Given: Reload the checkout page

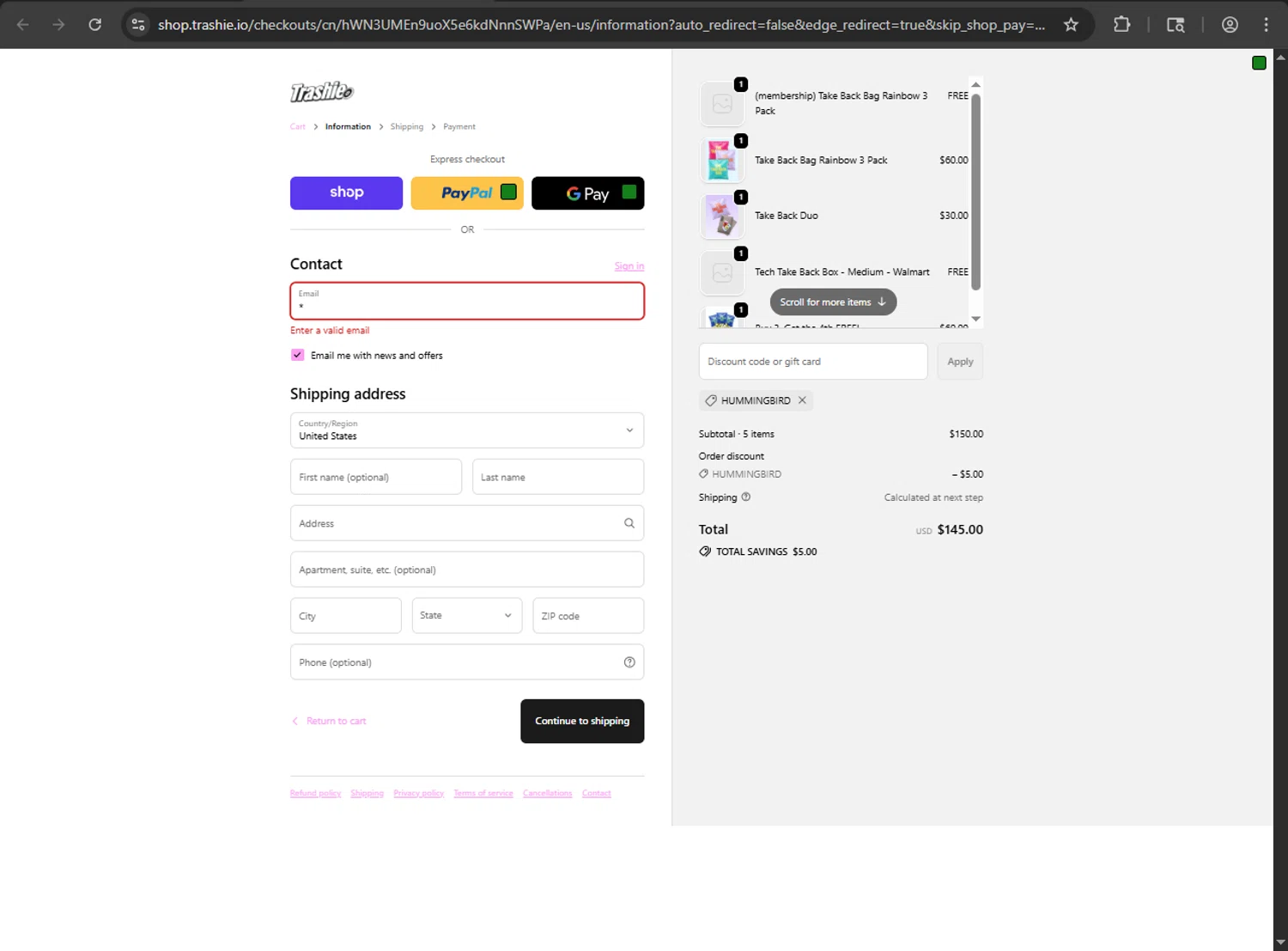Looking at the screenshot, I should 94,25.
